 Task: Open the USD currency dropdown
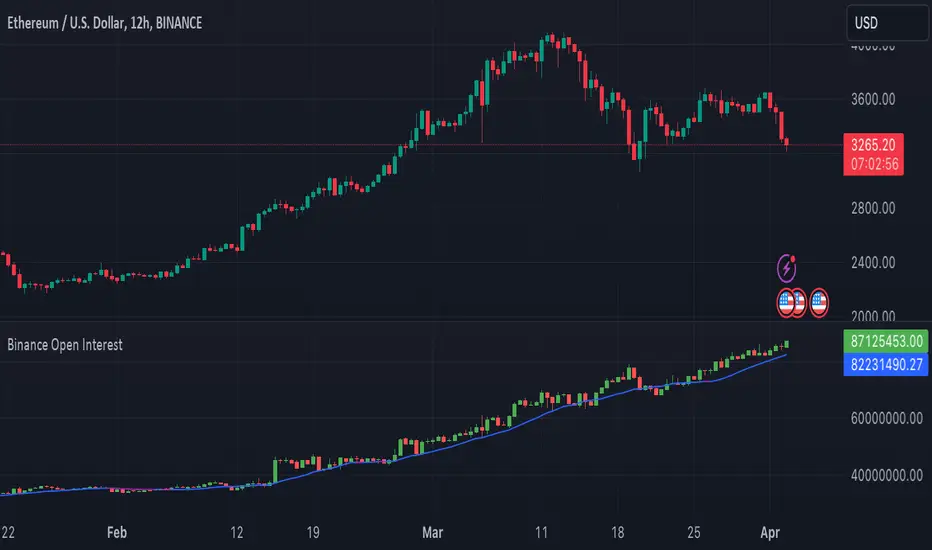(x=885, y=22)
